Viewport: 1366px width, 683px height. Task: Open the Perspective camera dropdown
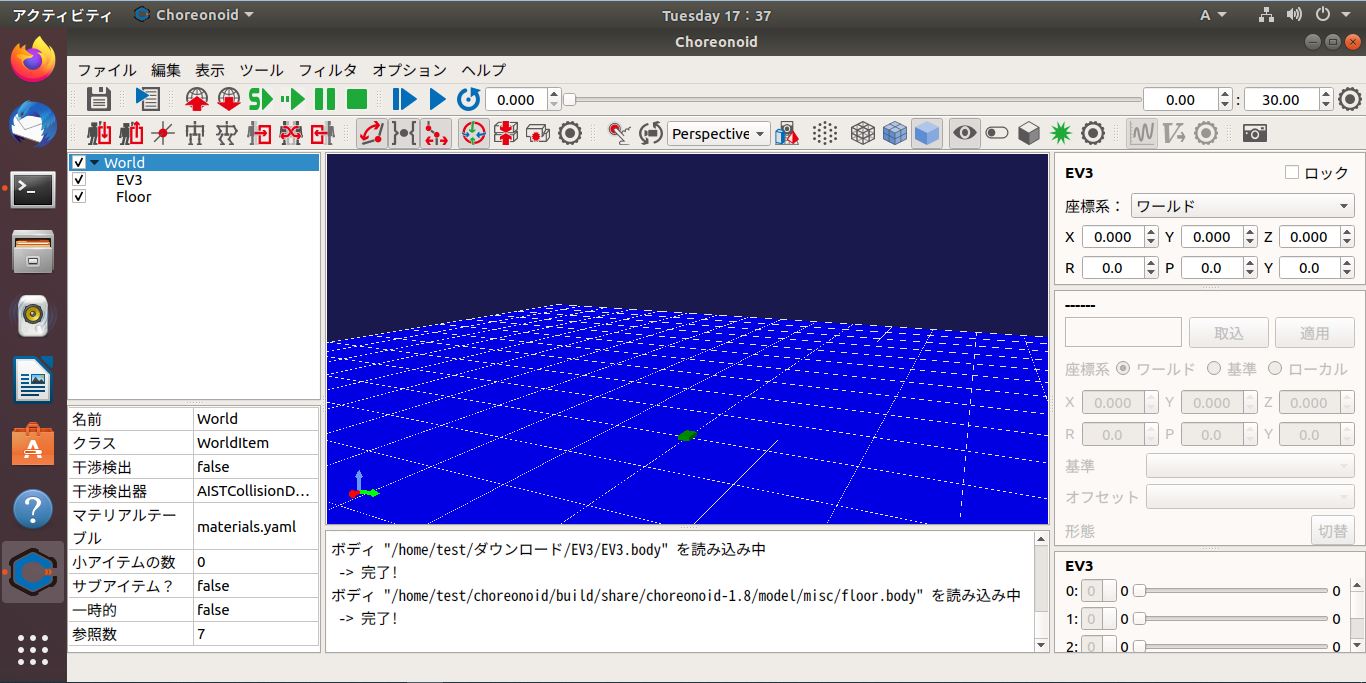[x=718, y=133]
